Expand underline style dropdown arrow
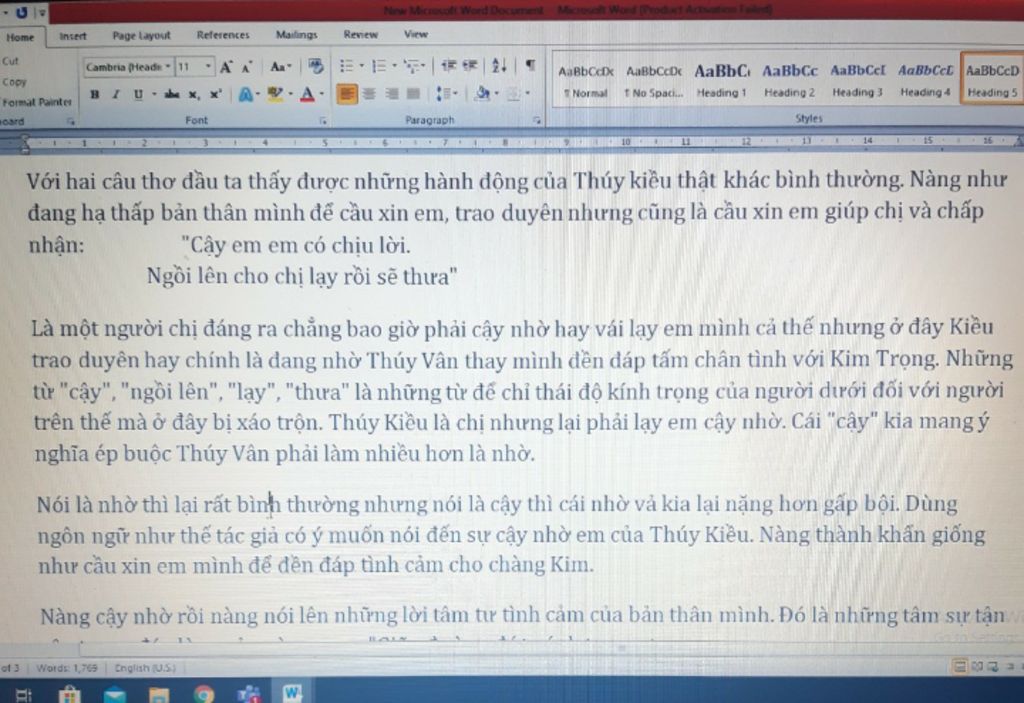 click(x=154, y=94)
